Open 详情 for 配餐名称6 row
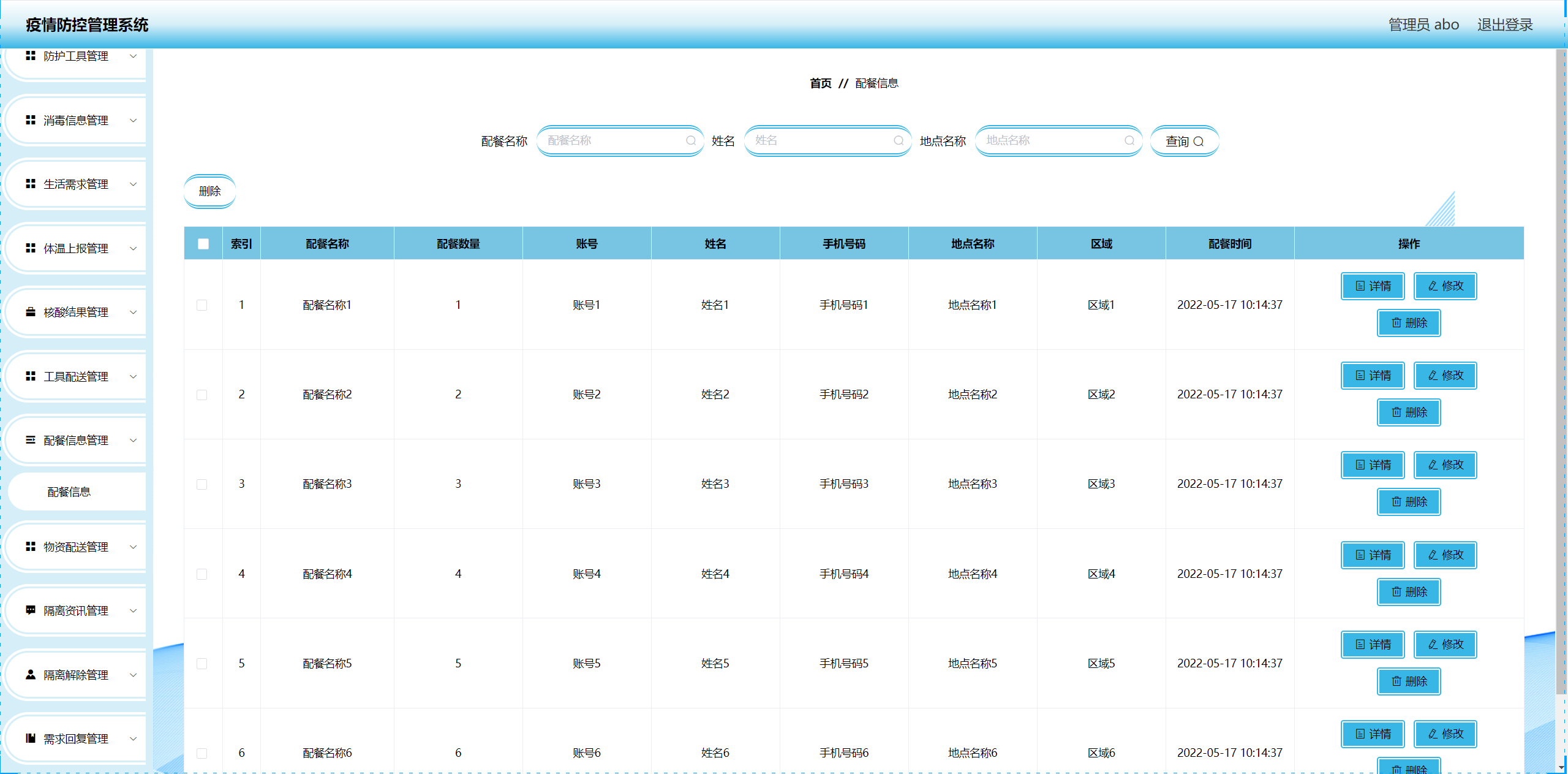This screenshot has height=774, width=1568. pos(1373,734)
